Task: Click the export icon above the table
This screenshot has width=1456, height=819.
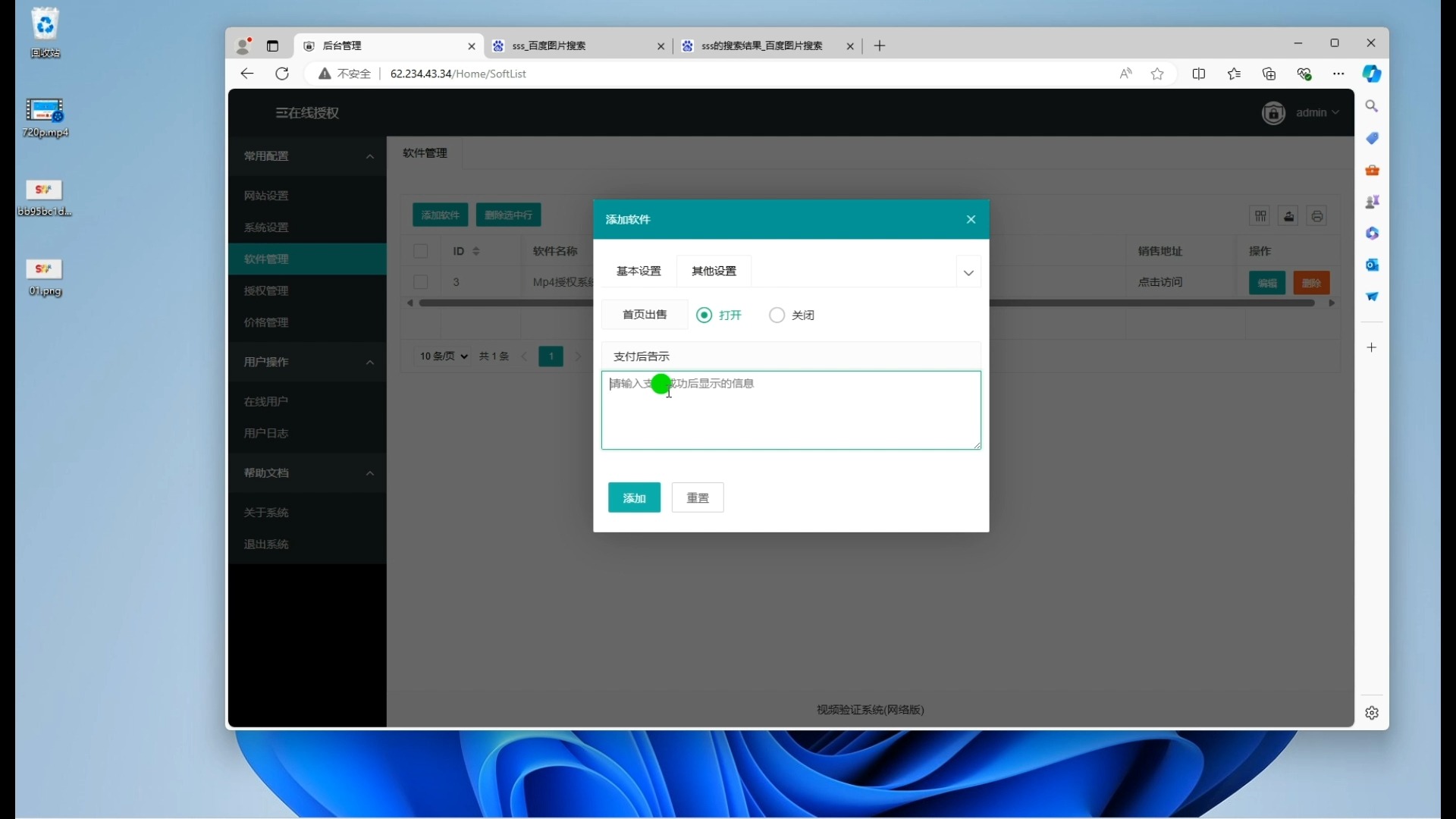Action: [1288, 216]
